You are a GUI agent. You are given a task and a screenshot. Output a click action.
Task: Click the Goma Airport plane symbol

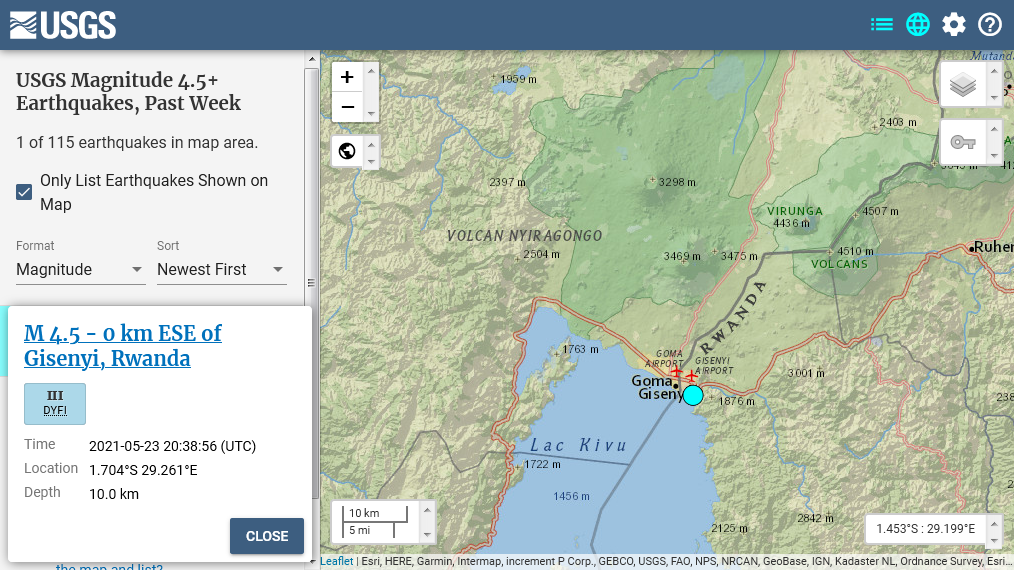click(x=676, y=372)
